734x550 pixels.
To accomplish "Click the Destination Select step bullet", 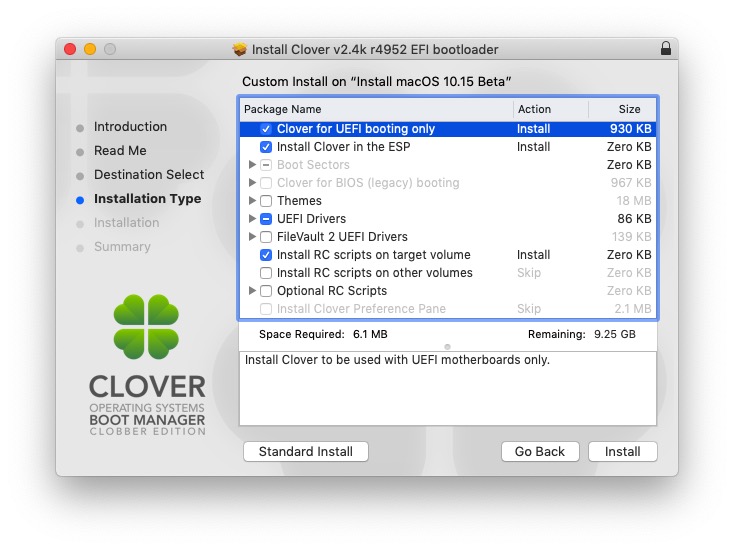I will tap(80, 175).
